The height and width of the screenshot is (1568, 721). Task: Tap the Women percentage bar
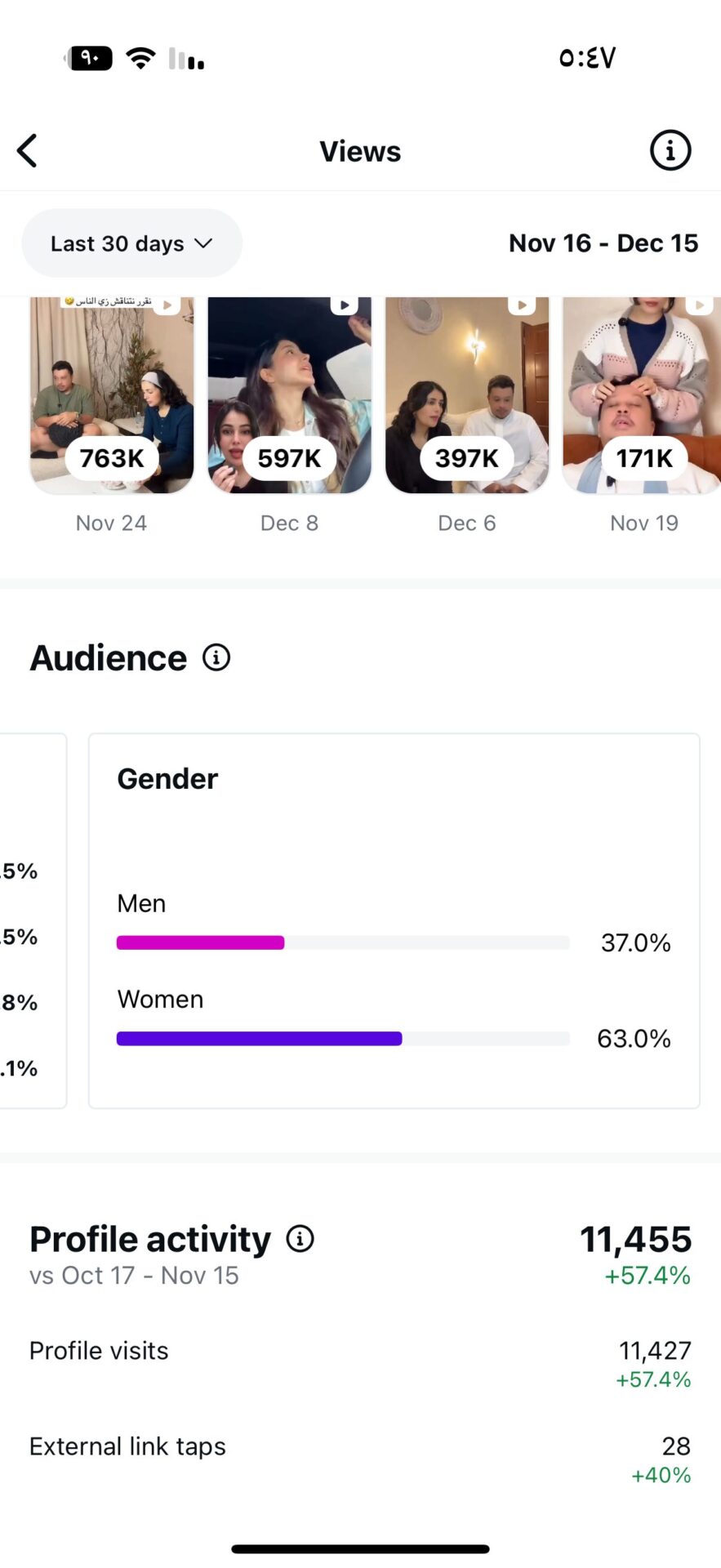pyautogui.click(x=343, y=1039)
